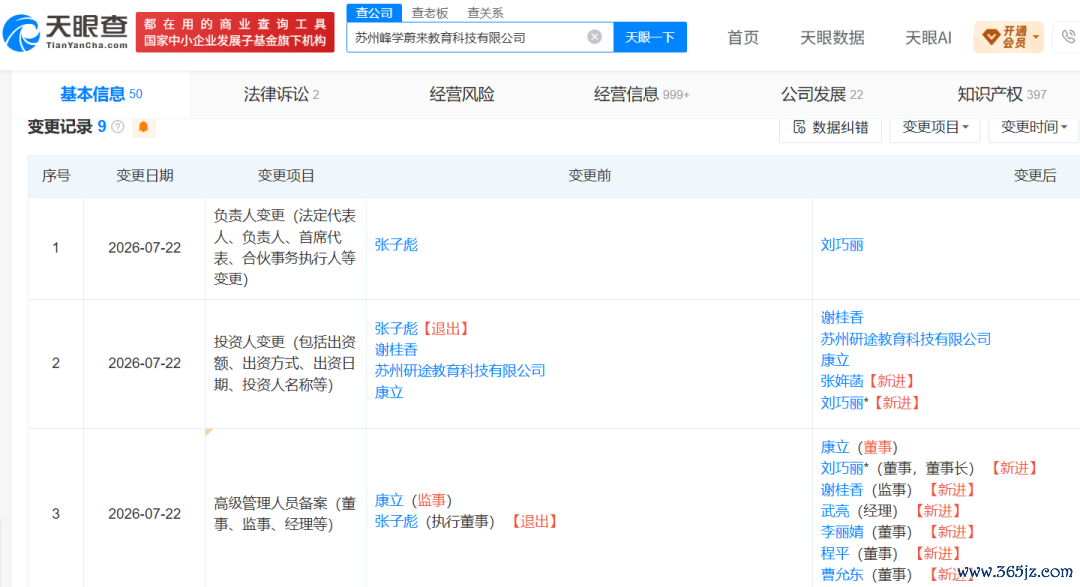Switch to the 查关系 search tab
1080x587 pixels.
pyautogui.click(x=485, y=12)
